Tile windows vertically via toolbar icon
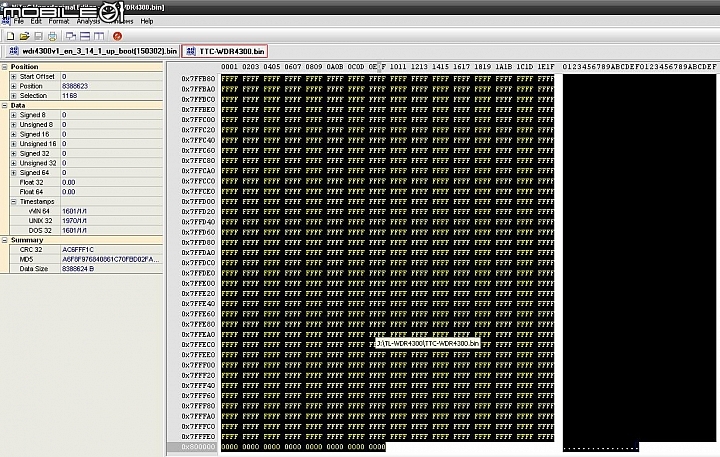The width and height of the screenshot is (720, 457). [x=99, y=36]
